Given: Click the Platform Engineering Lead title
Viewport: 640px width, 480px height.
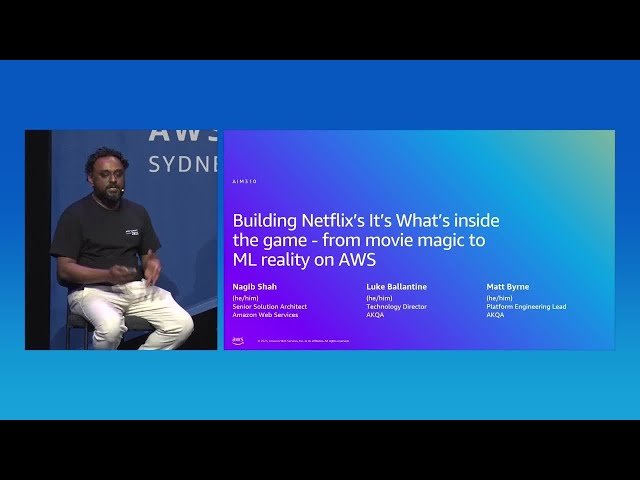Looking at the screenshot, I should pyautogui.click(x=526, y=306).
